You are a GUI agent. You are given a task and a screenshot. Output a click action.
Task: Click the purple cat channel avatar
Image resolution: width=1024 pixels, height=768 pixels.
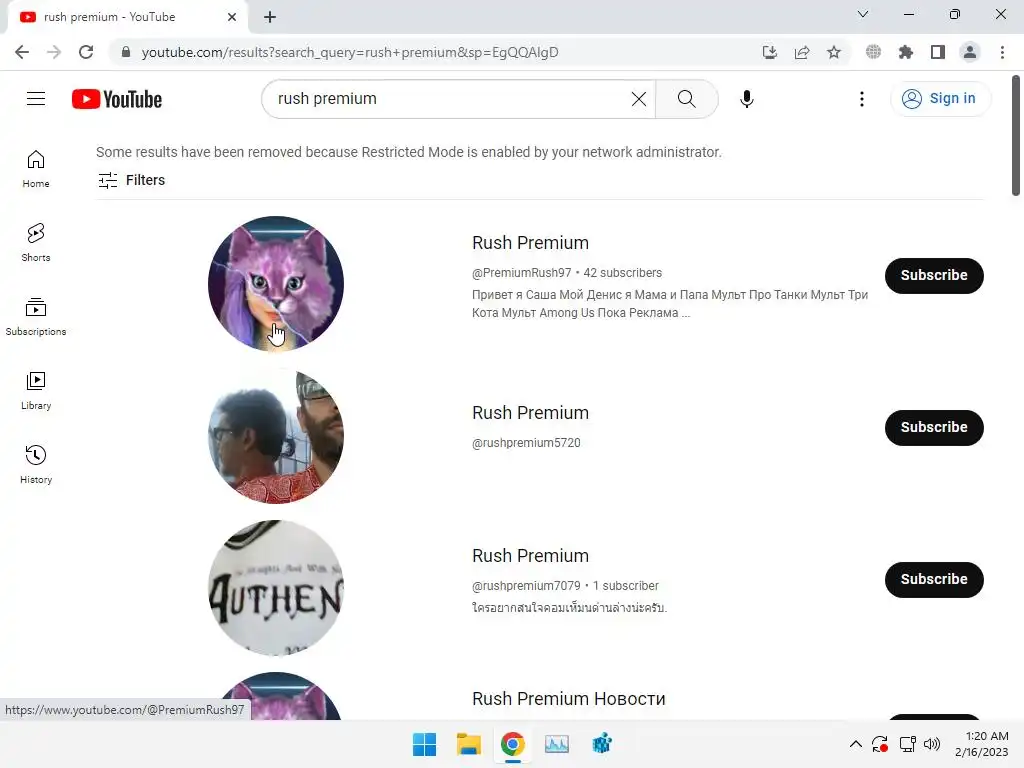pos(276,283)
